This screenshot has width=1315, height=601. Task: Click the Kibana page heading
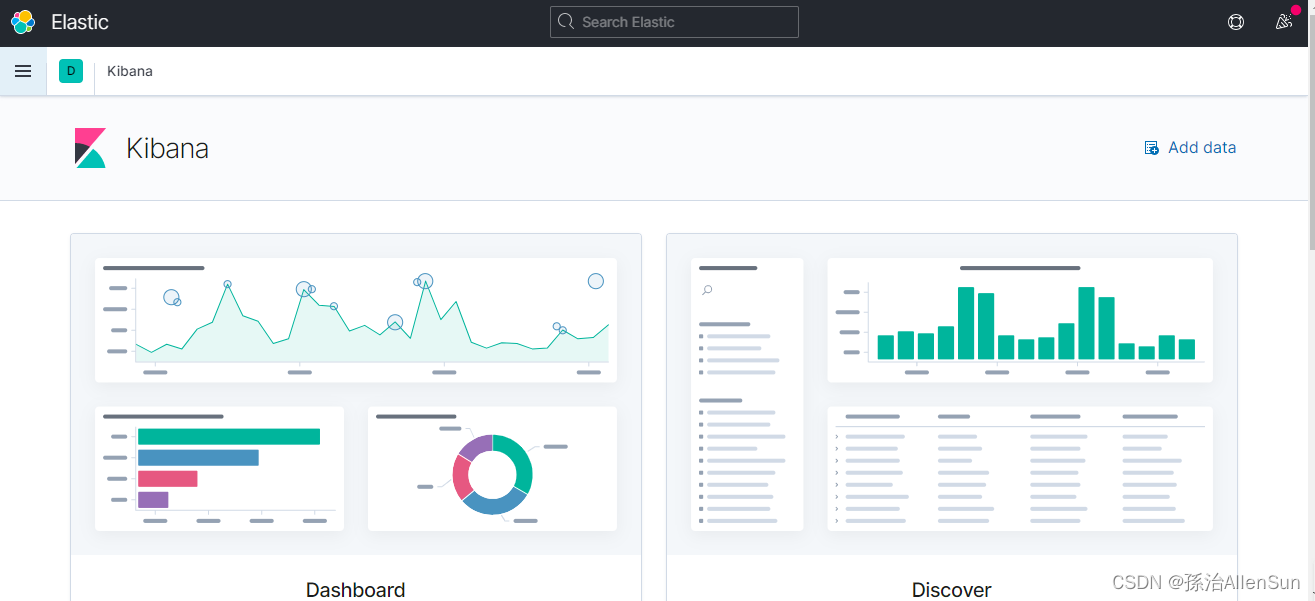(167, 148)
